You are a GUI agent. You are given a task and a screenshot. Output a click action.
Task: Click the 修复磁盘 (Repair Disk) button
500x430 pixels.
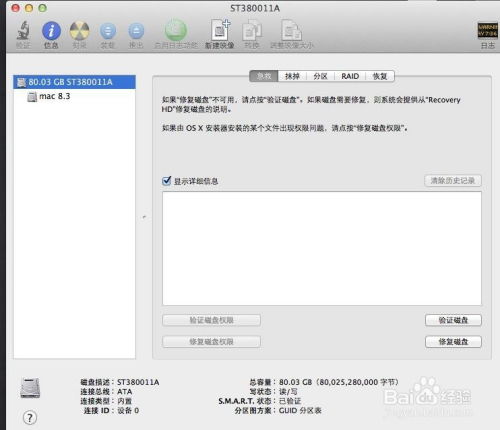pyautogui.click(x=453, y=342)
